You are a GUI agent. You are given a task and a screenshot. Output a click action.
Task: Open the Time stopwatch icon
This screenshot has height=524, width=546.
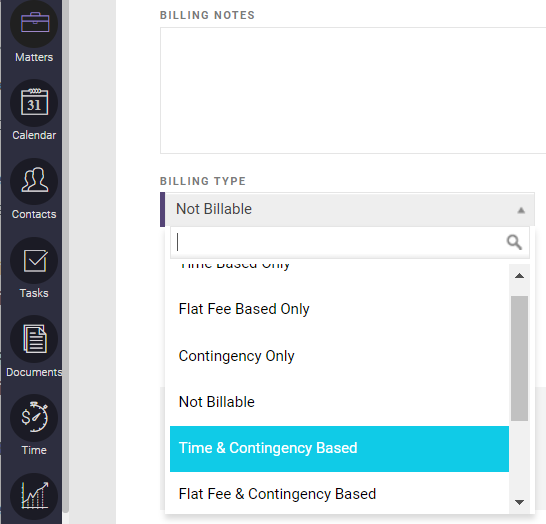[x=34, y=418]
